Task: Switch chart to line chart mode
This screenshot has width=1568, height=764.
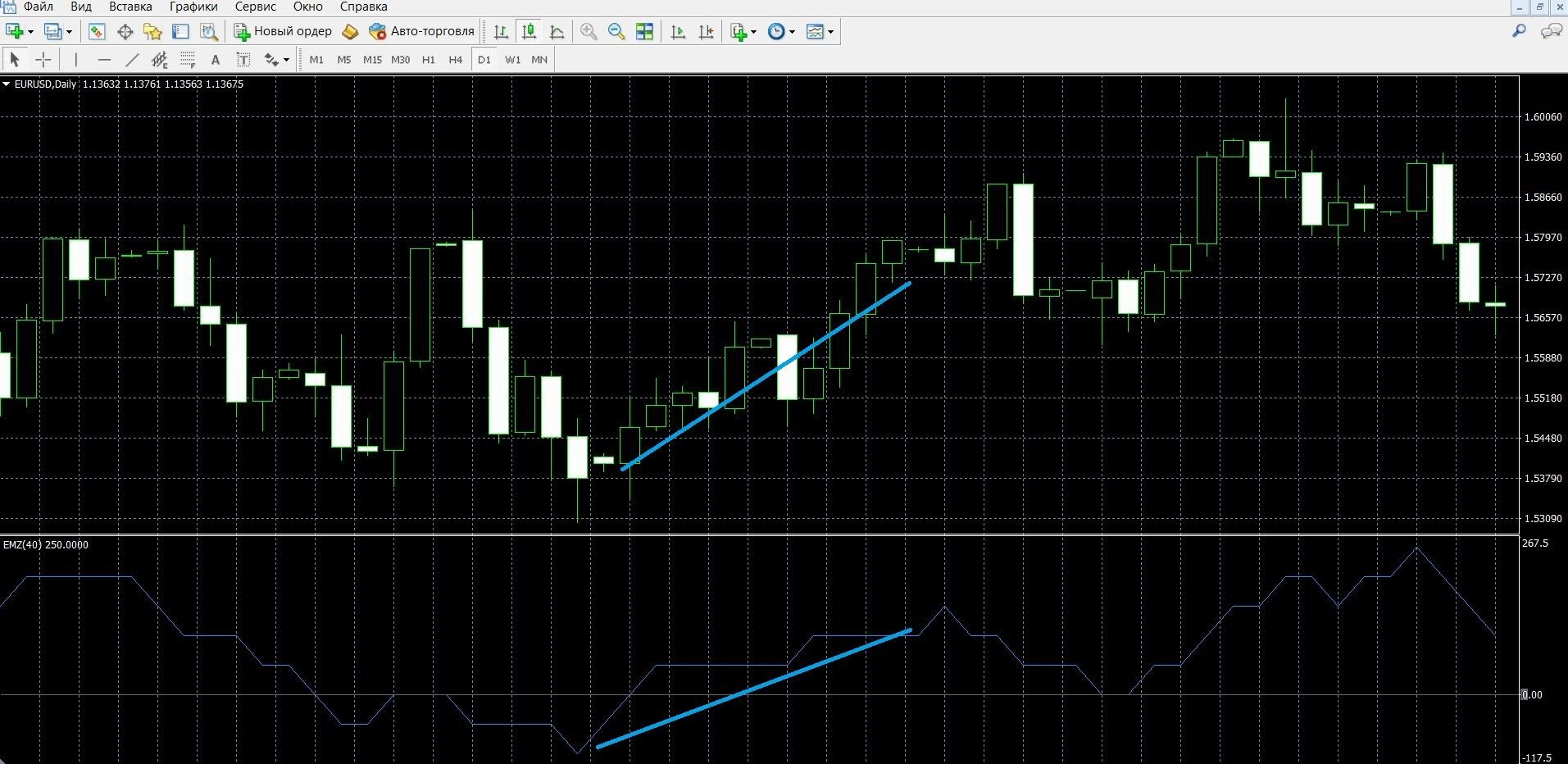Action: tap(557, 32)
